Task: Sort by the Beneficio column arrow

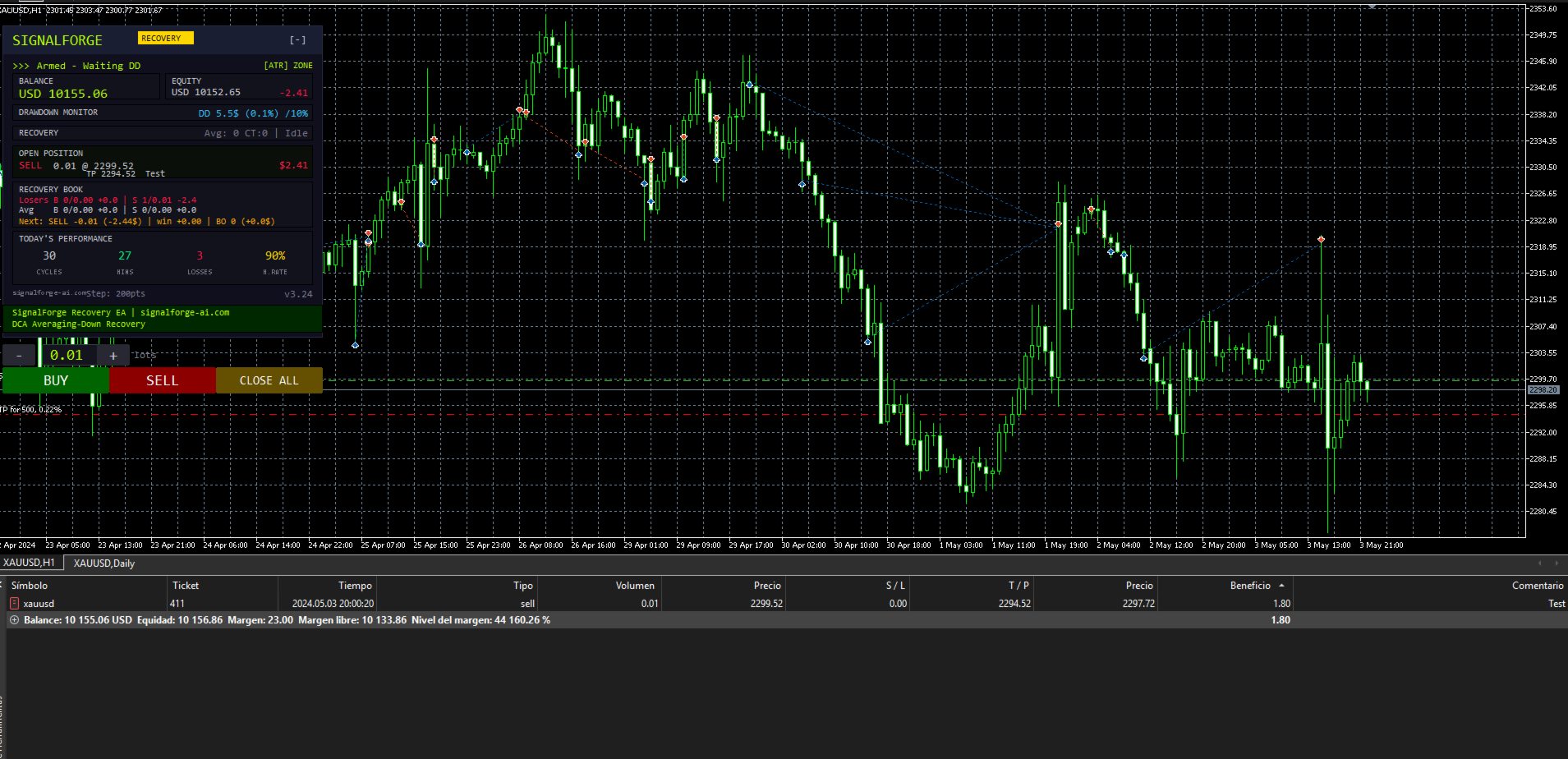Action: (1281, 586)
